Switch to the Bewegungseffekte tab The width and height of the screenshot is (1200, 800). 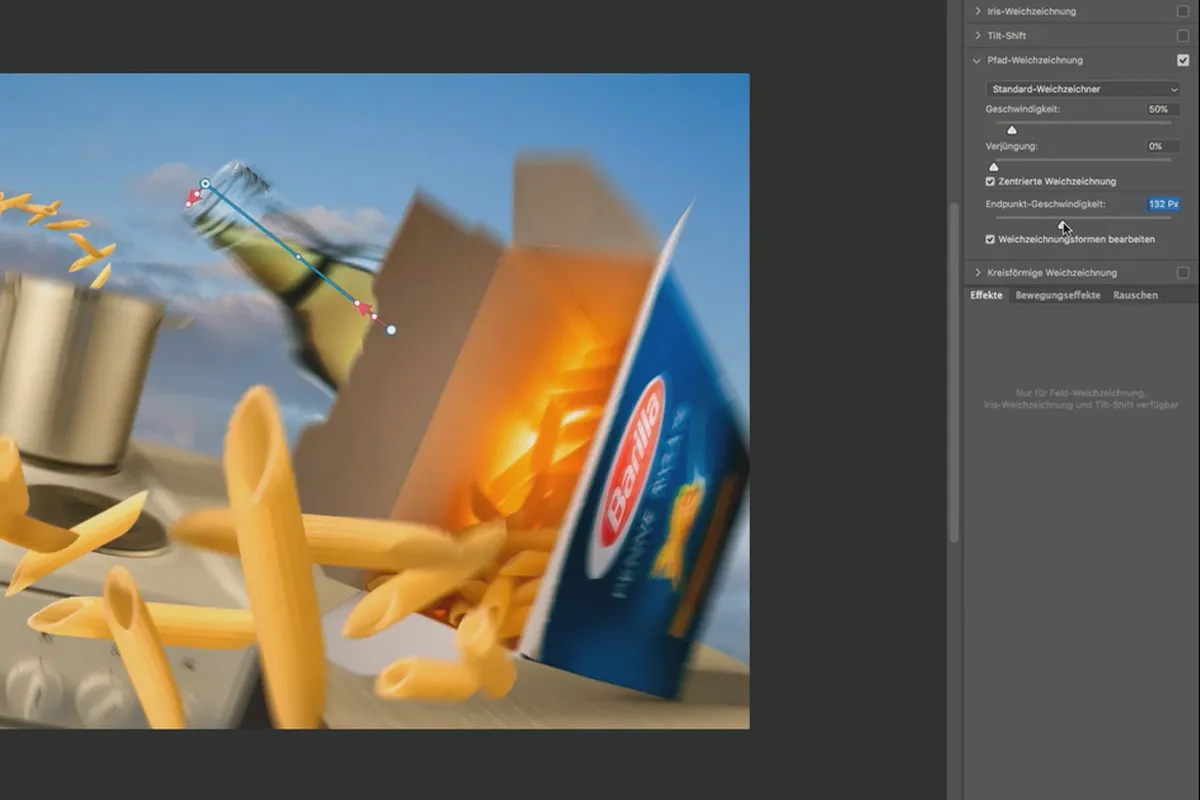pyautogui.click(x=1058, y=295)
